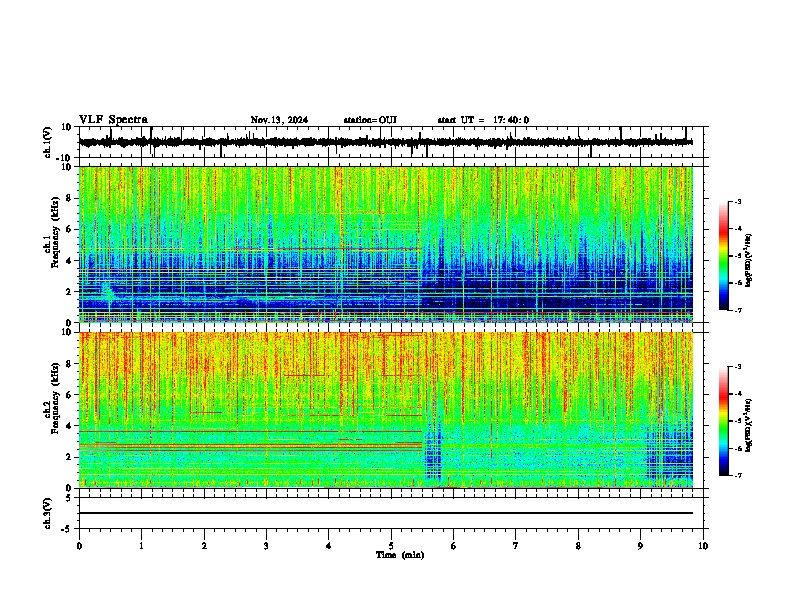Click the time axis tick label "3"
The width and height of the screenshot is (792, 612).
click(266, 546)
